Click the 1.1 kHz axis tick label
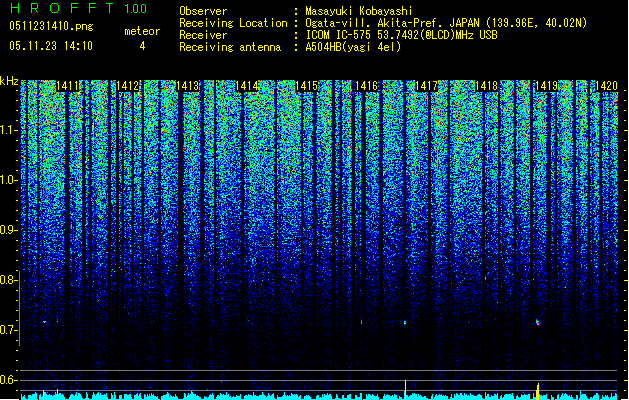The image size is (629, 400). (x=9, y=130)
